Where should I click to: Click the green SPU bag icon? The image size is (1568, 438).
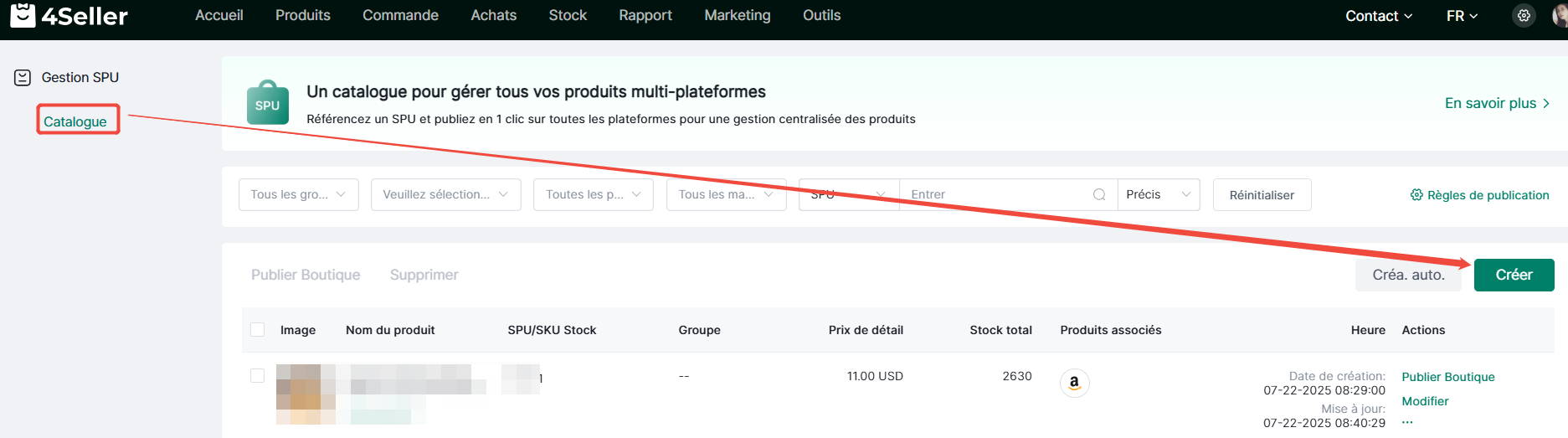(x=267, y=103)
